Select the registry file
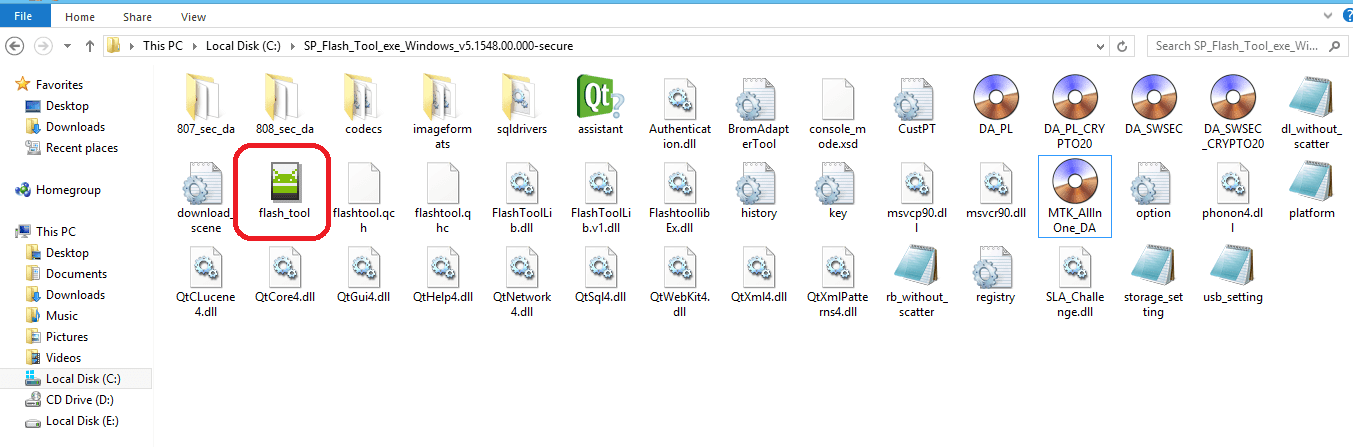This screenshot has height=447, width=1353. (x=996, y=275)
